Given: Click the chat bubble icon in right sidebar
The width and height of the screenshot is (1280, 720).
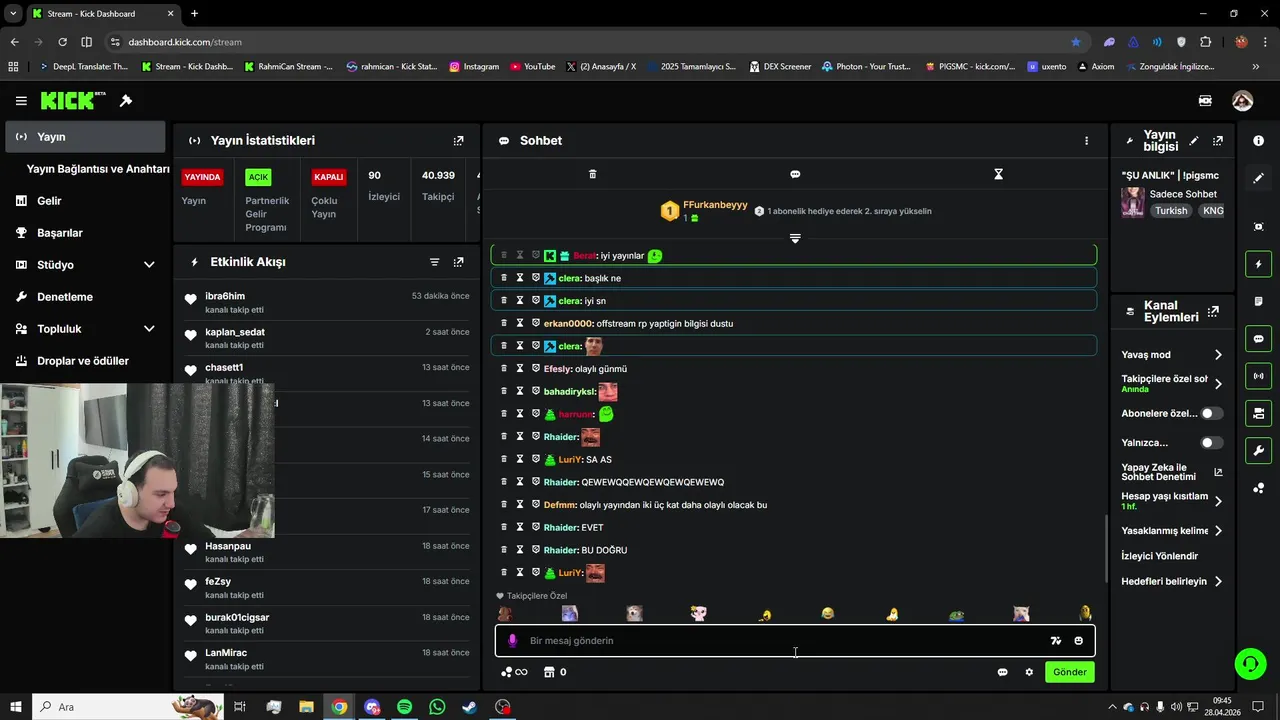Looking at the screenshot, I should click(x=1258, y=339).
